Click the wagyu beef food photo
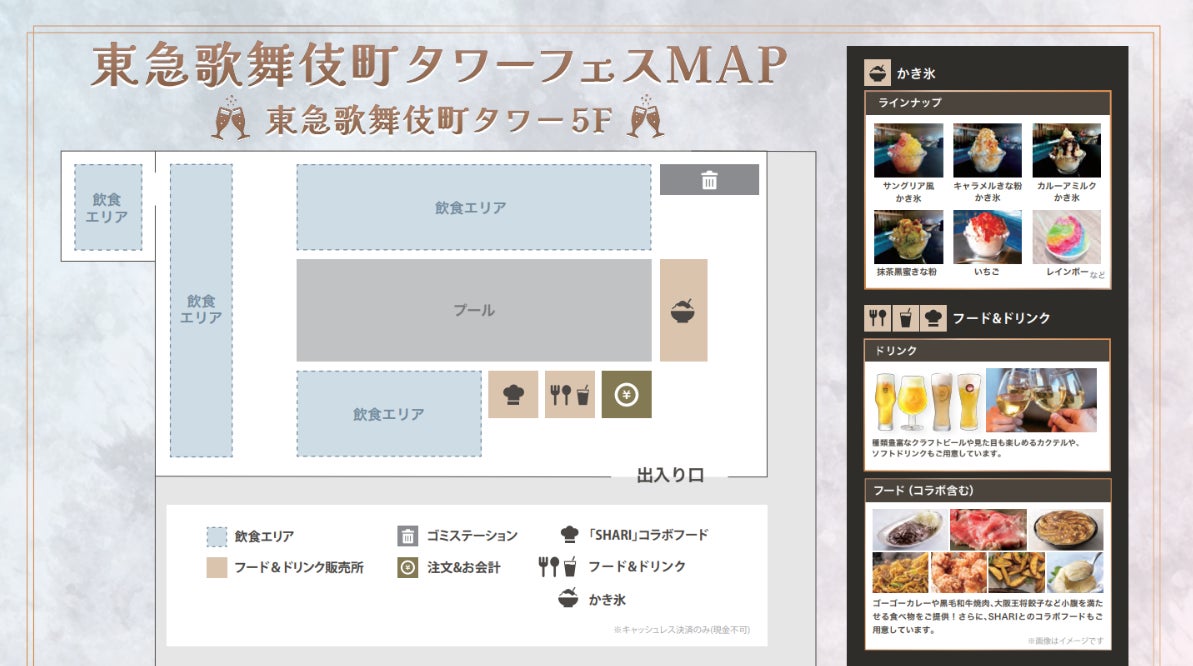The width and height of the screenshot is (1193, 666). pyautogui.click(x=988, y=529)
